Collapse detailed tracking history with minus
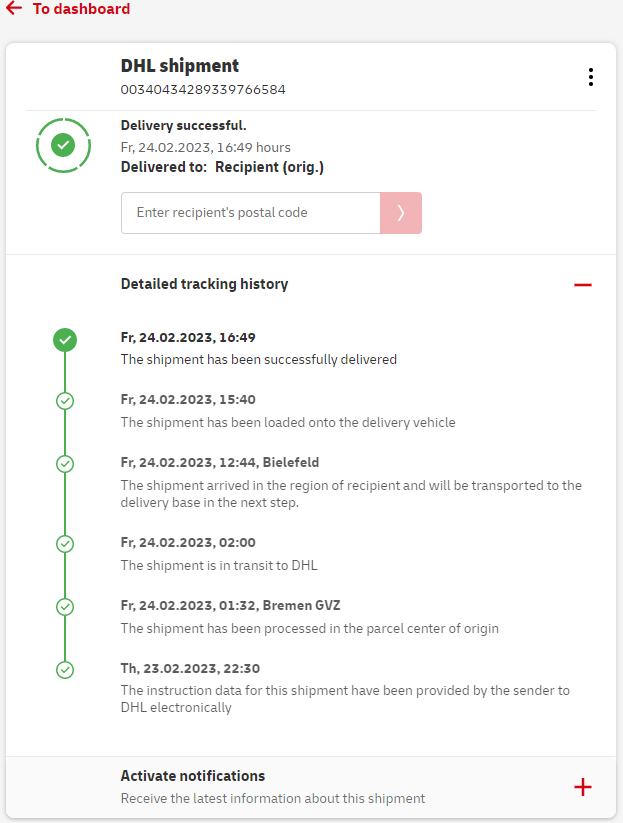Image resolution: width=623 pixels, height=823 pixels. pos(583,285)
